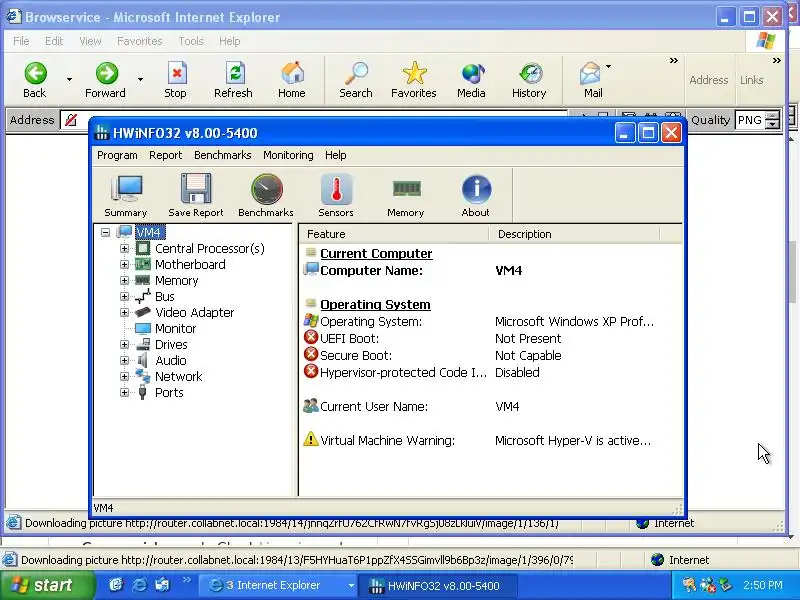Screen dimensions: 800x600
Task: Expand the hidden IE toolbar buttons chevron
Action: coord(673,61)
